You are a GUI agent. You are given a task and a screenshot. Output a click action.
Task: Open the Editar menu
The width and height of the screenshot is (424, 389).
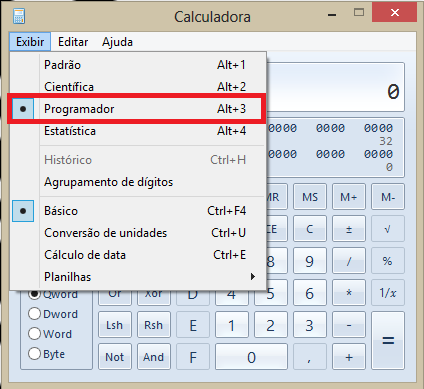(73, 42)
